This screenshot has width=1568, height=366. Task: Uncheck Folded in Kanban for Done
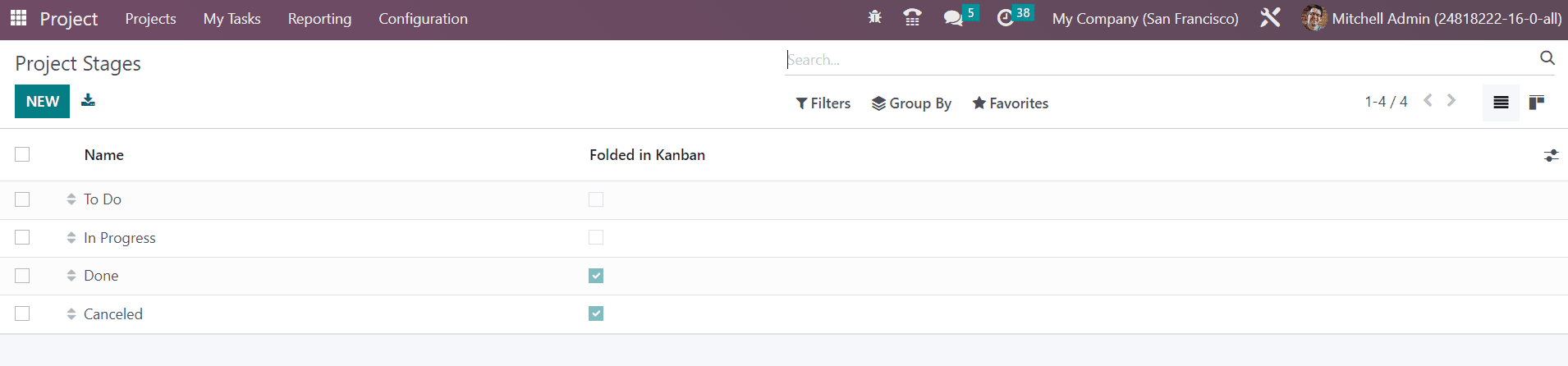[596, 276]
